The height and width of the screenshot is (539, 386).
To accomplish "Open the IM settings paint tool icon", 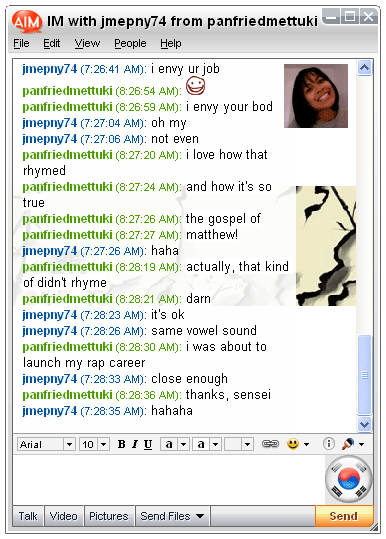I will [348, 444].
